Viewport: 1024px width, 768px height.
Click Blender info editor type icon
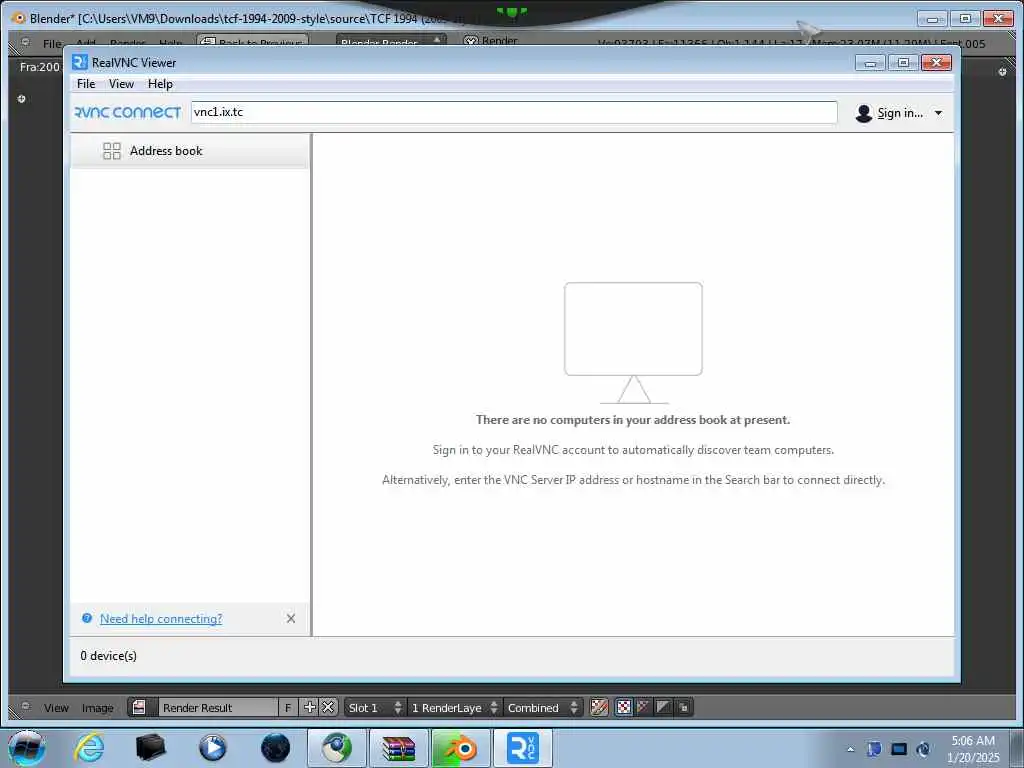(x=25, y=42)
